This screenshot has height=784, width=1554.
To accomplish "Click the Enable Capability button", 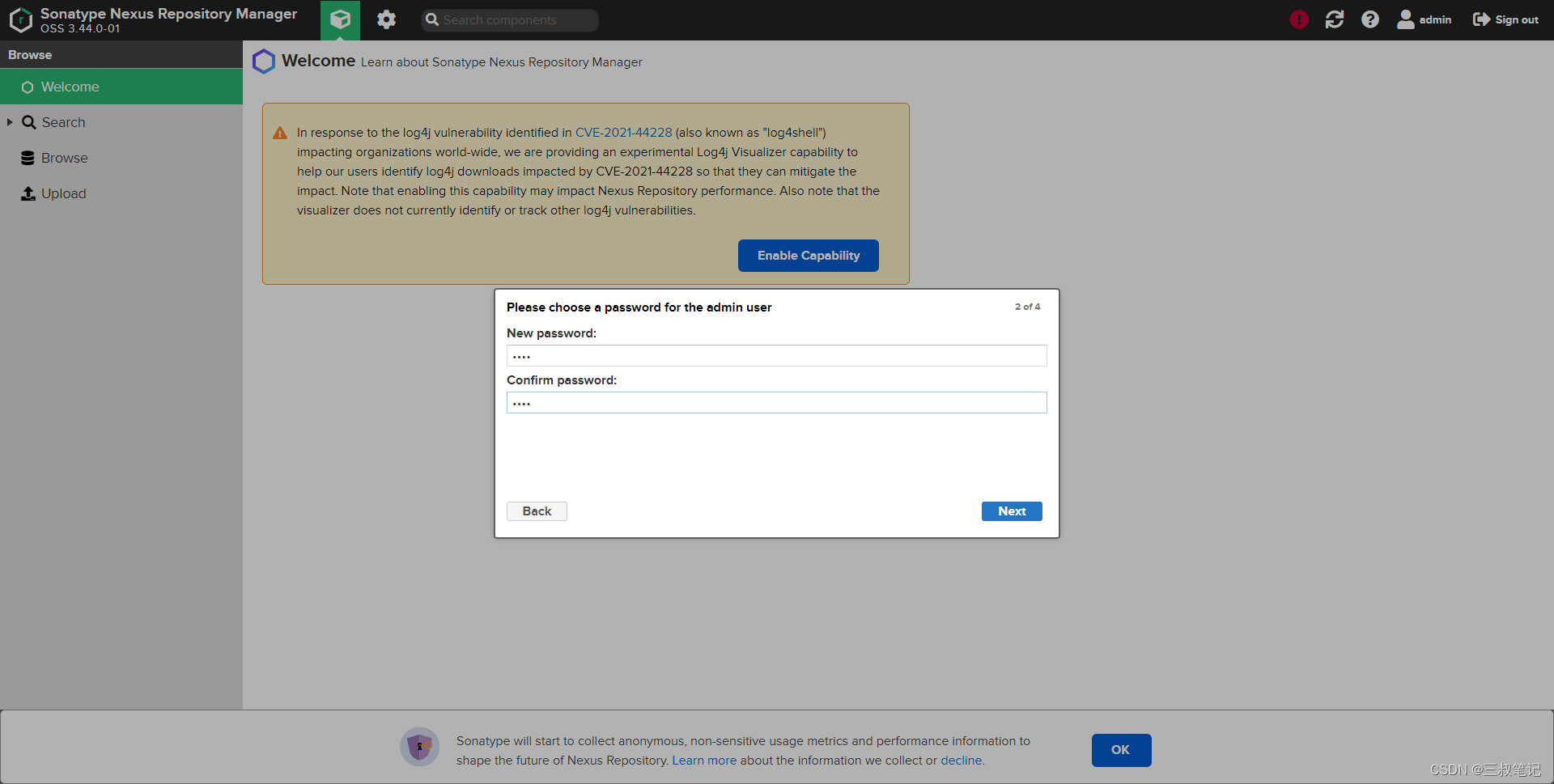I will (808, 256).
